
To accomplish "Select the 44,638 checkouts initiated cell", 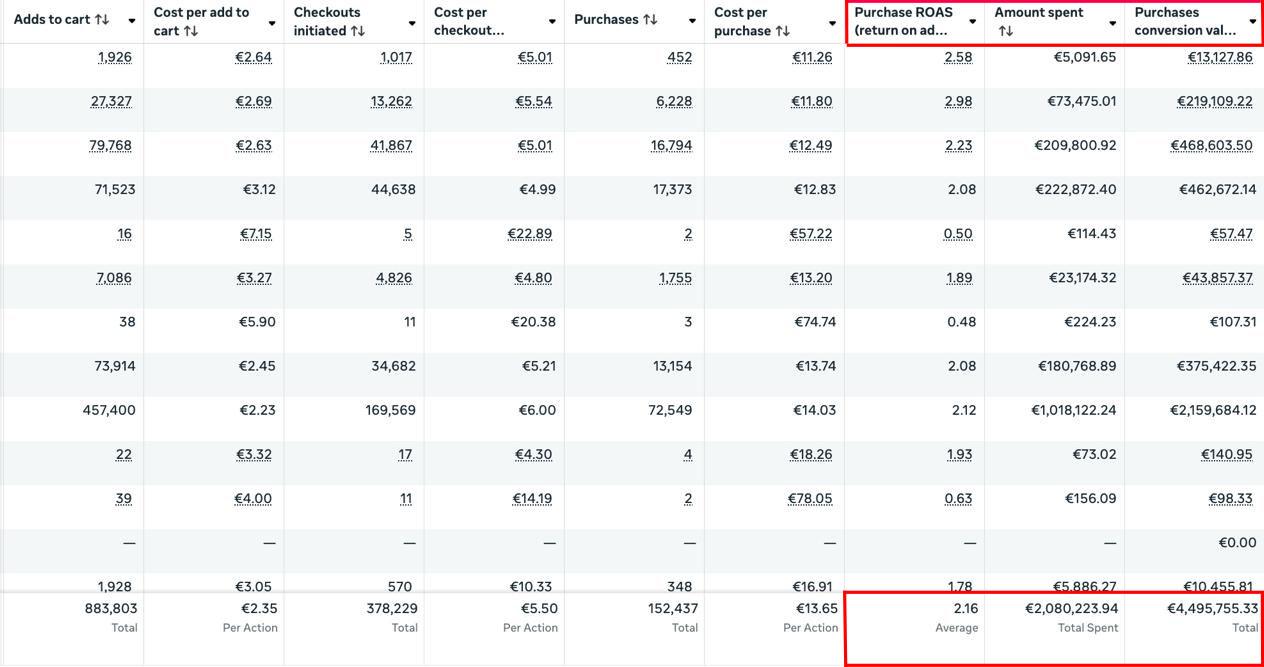I will (x=393, y=189).
